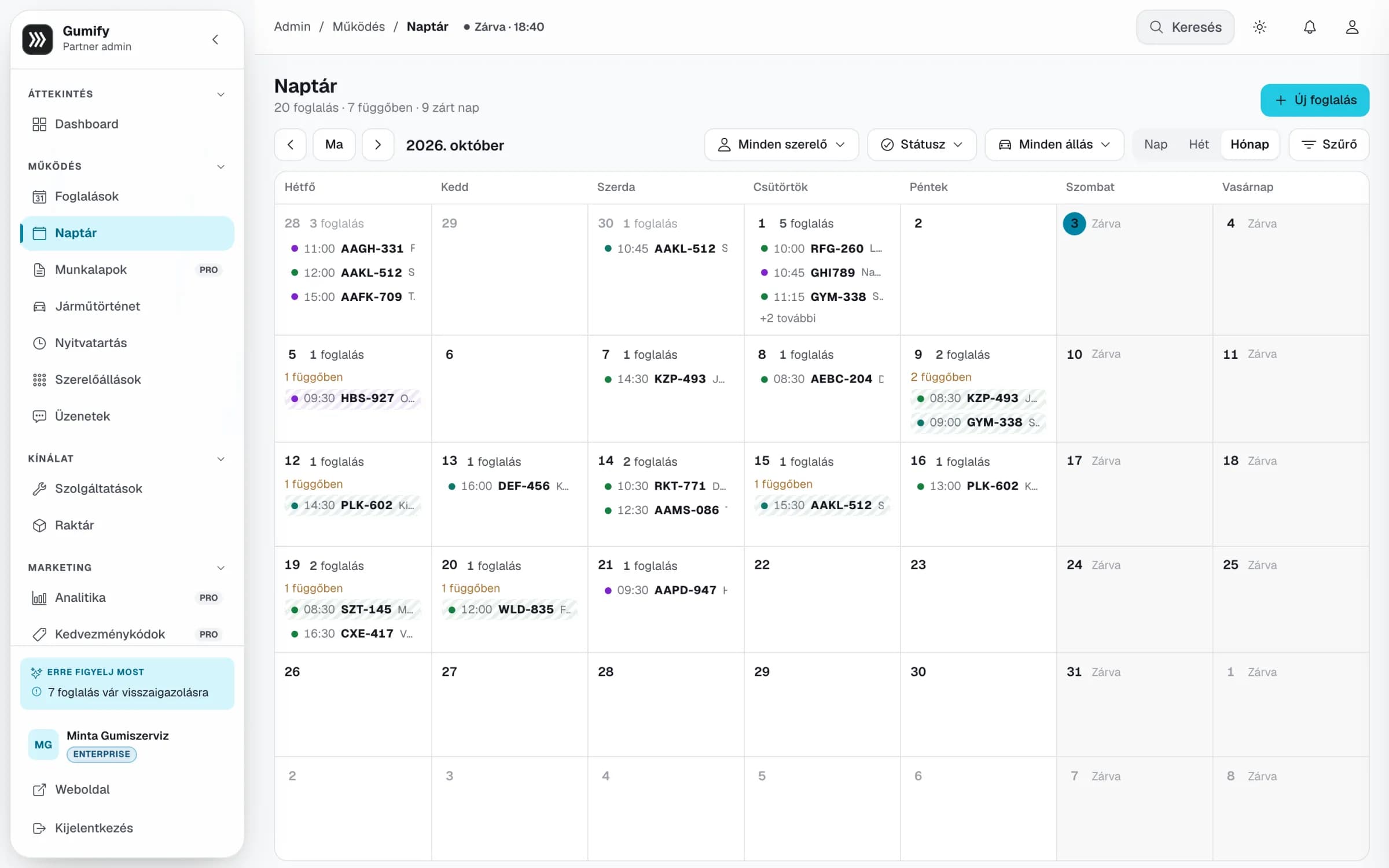Show +2 további bookings on day 1

[788, 318]
